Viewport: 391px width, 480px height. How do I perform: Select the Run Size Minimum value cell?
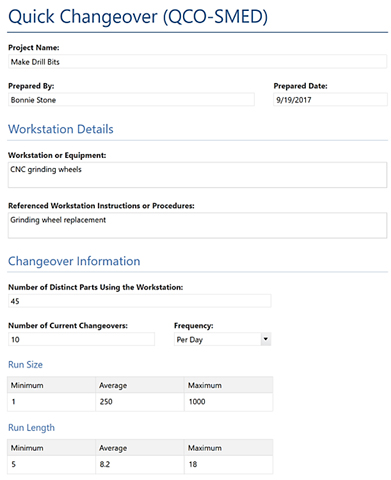click(x=52, y=402)
